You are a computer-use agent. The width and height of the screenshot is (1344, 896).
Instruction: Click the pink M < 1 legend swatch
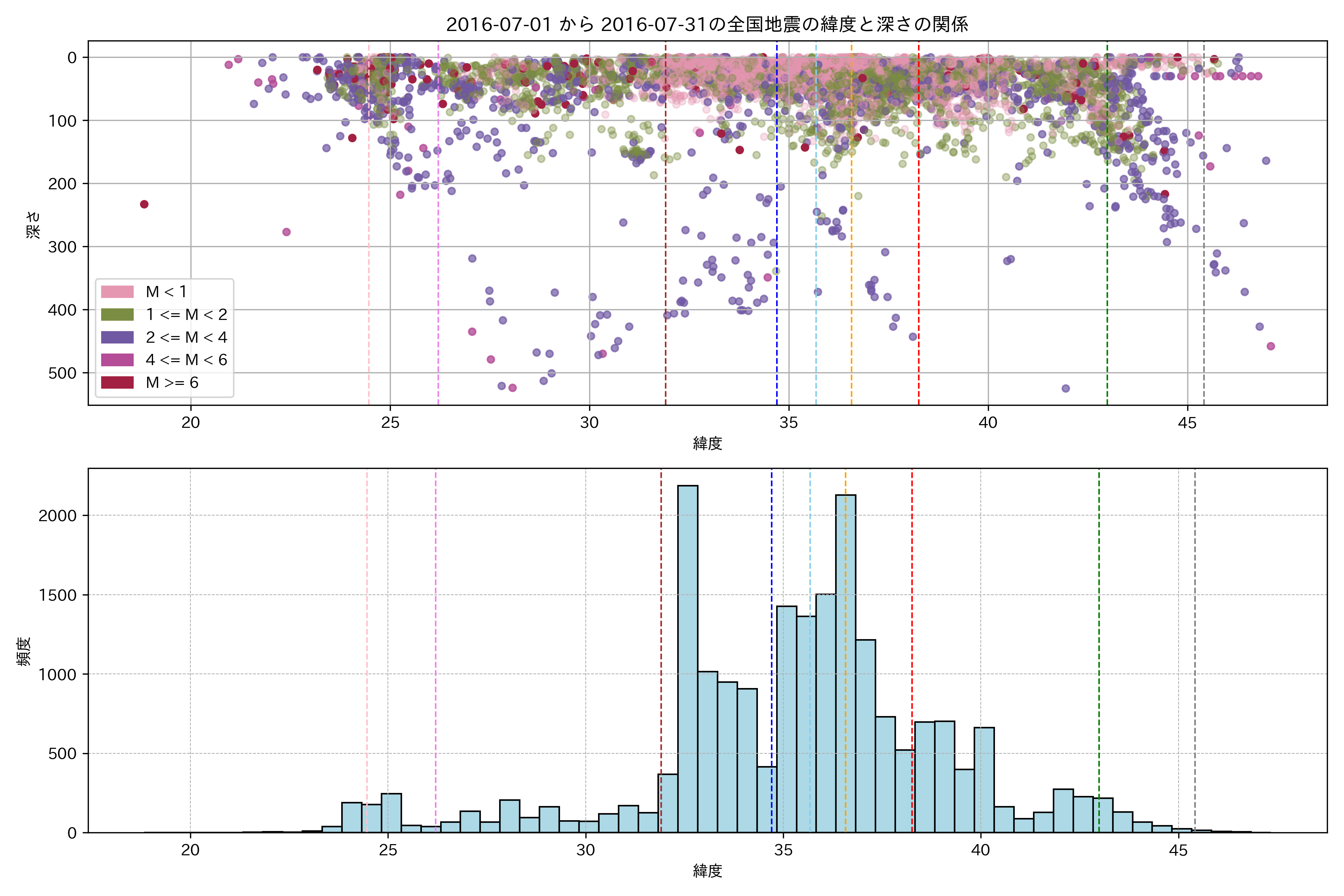coord(117,292)
